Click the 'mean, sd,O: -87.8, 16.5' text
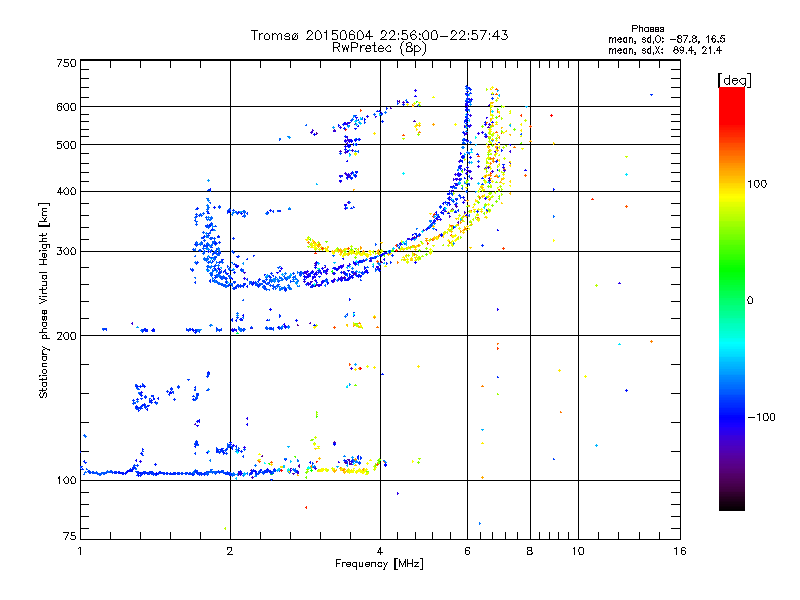This screenshot has height=600, width=800. [x=666, y=39]
